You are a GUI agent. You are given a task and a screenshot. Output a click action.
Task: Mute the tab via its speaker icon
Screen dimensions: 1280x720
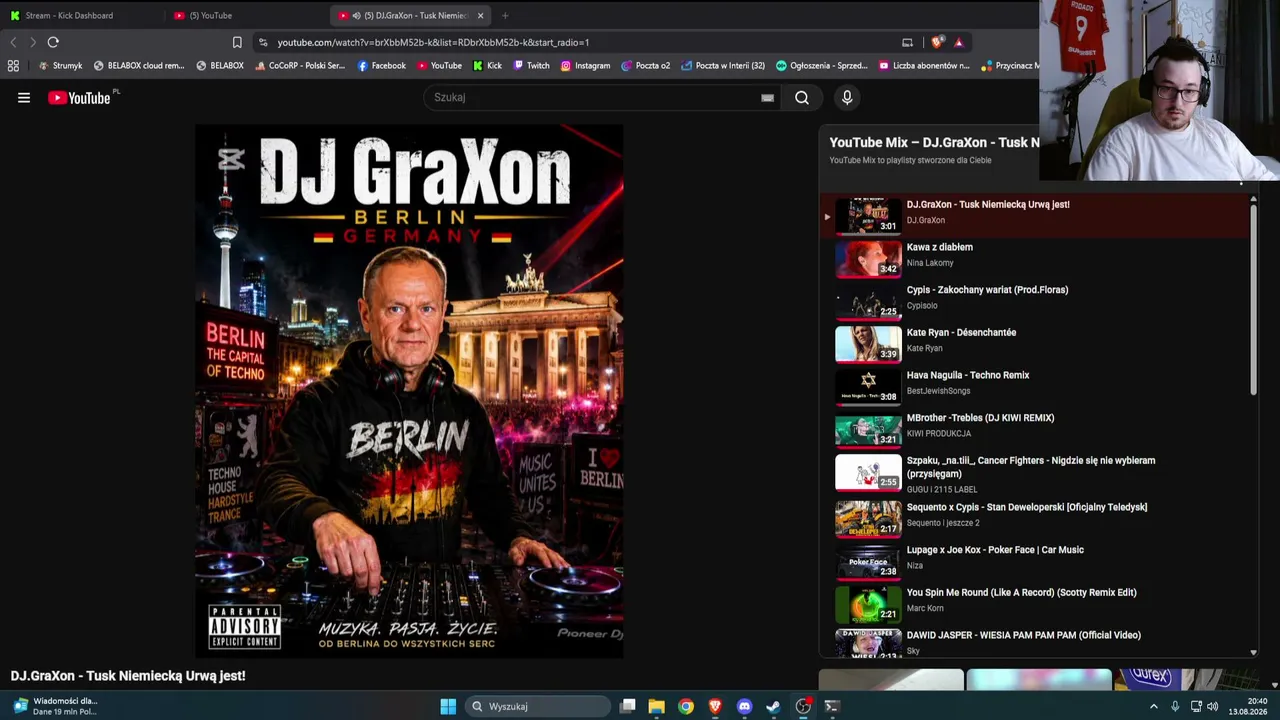click(357, 15)
